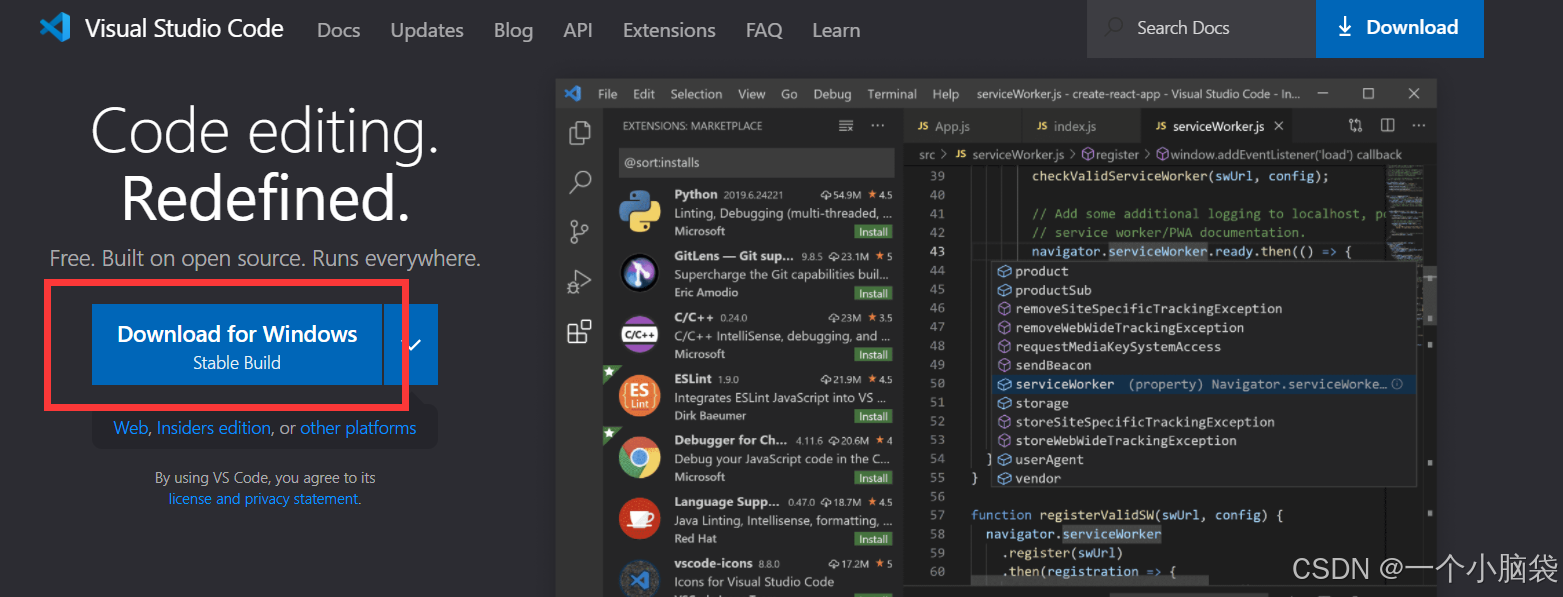Open the Search icon in activity bar
Screen dimensions: 1563x597
click(579, 182)
